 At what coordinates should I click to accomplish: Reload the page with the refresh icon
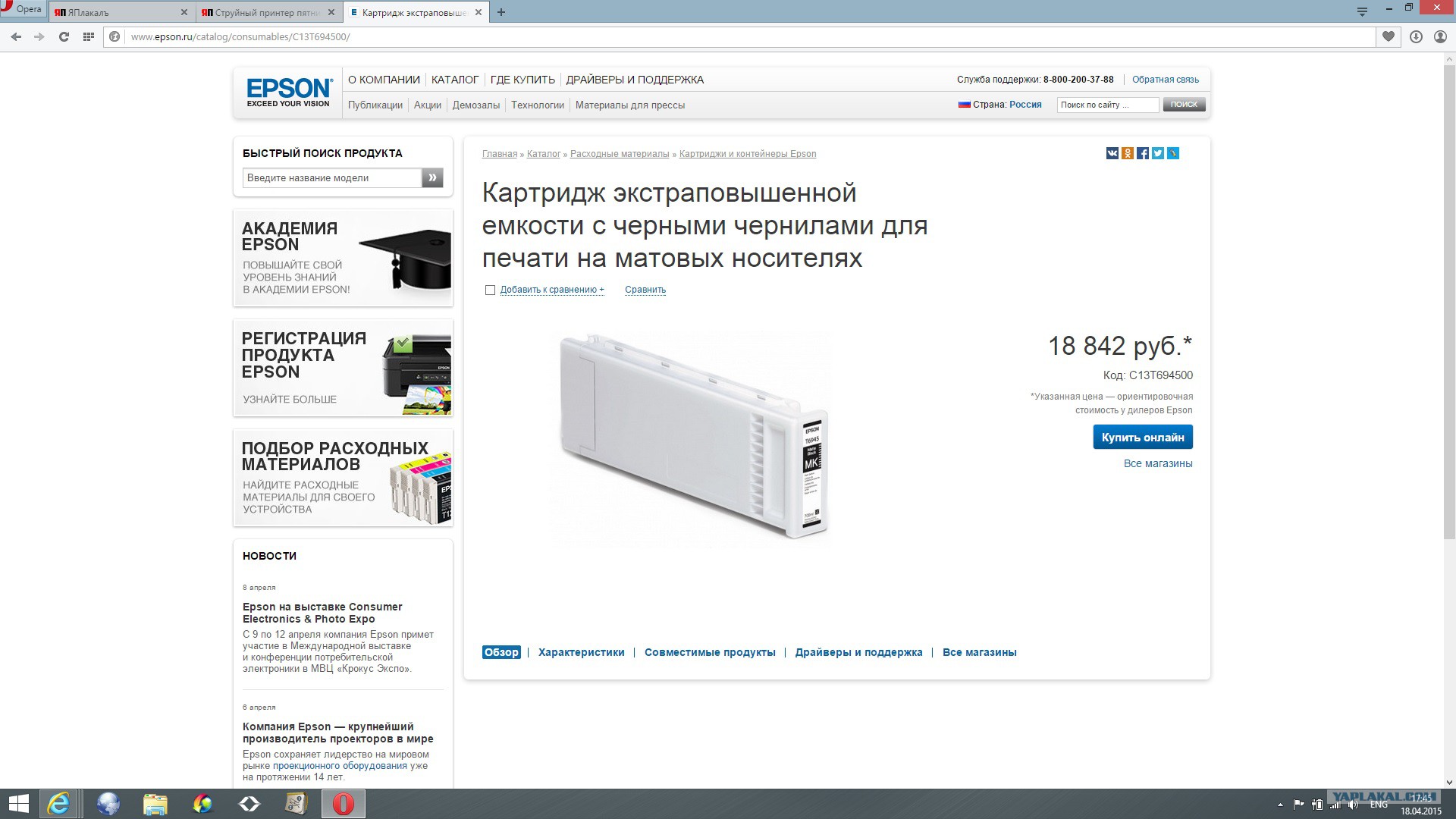pos(64,36)
